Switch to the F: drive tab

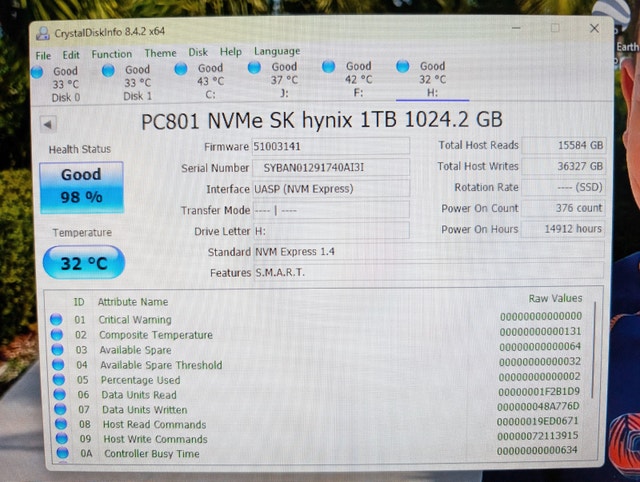[x=358, y=80]
